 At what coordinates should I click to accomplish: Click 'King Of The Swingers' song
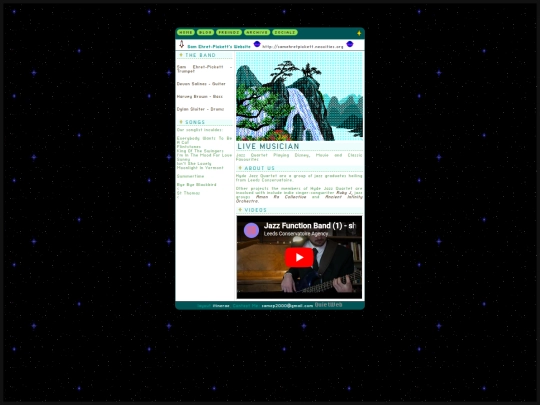click(x=200, y=151)
